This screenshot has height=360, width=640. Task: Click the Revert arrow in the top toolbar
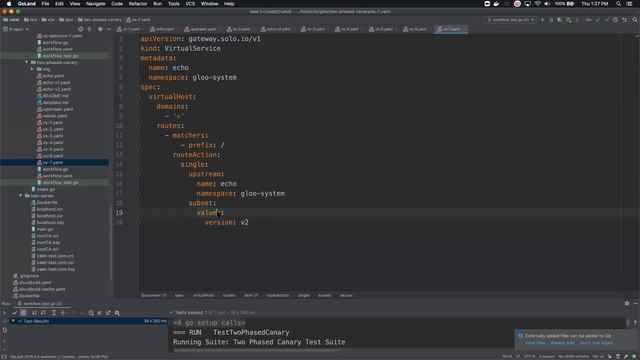point(624,20)
